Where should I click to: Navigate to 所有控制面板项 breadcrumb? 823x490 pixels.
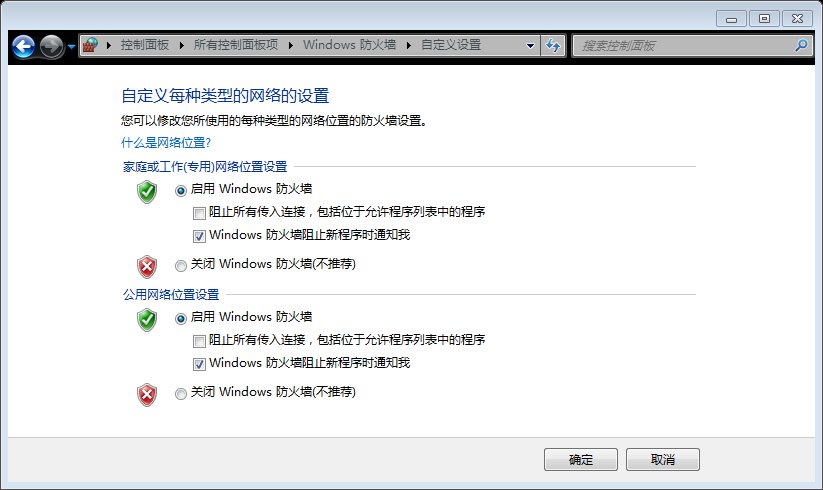tap(236, 45)
